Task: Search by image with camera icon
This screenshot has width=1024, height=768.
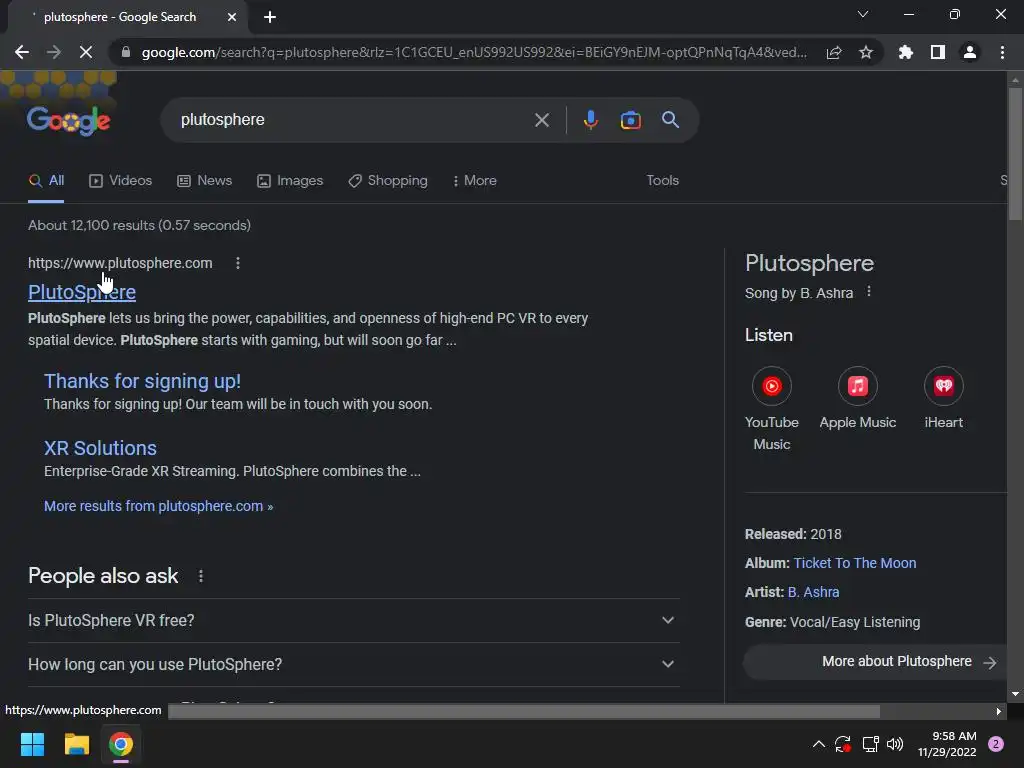Action: pos(630,120)
